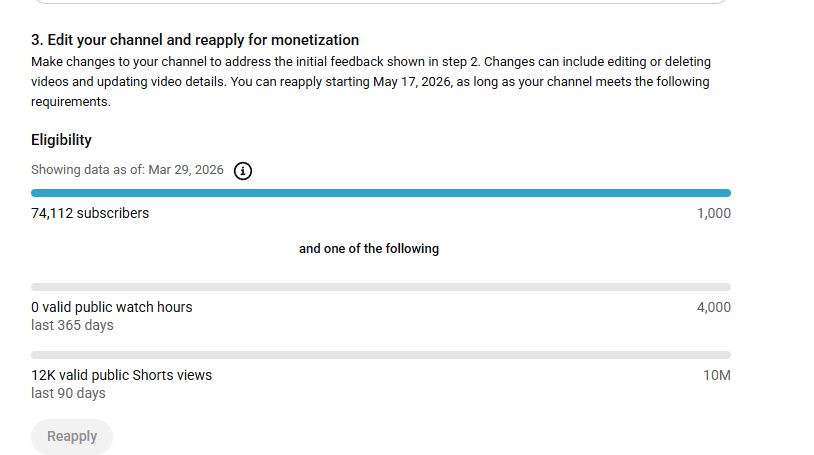814x455 pixels.
Task: Click the 'last 90 days' caption
Action: (68, 393)
